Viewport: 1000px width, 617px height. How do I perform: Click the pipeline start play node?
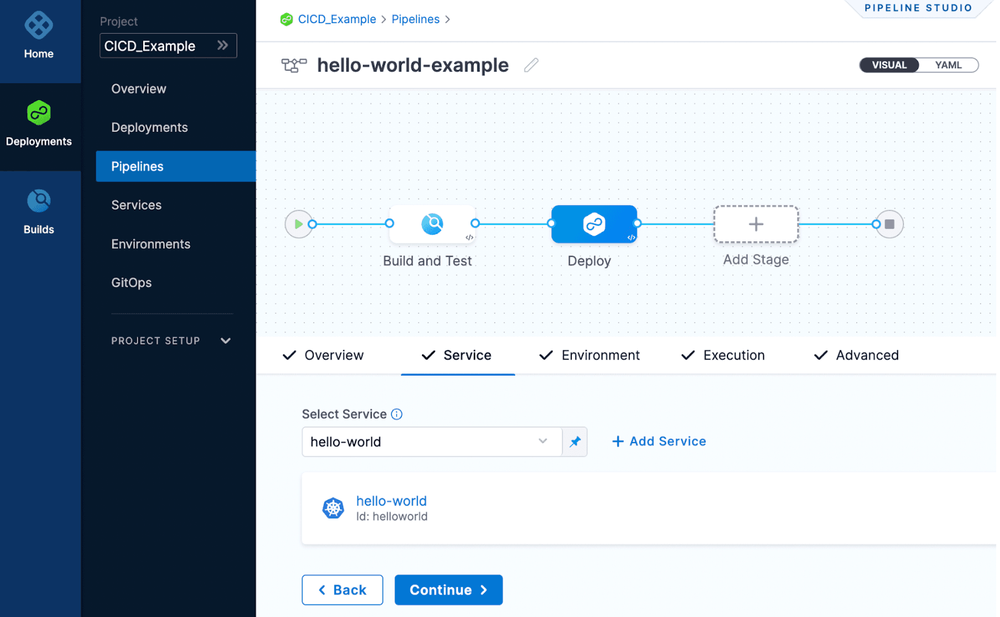pyautogui.click(x=298, y=224)
